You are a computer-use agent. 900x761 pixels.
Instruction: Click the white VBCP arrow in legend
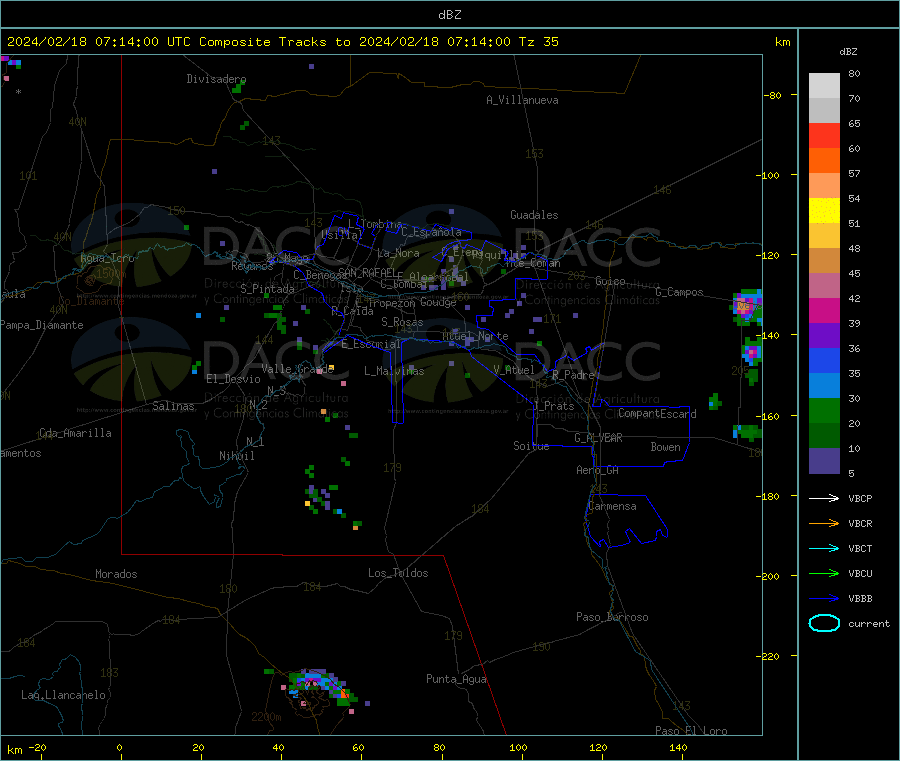click(x=824, y=498)
